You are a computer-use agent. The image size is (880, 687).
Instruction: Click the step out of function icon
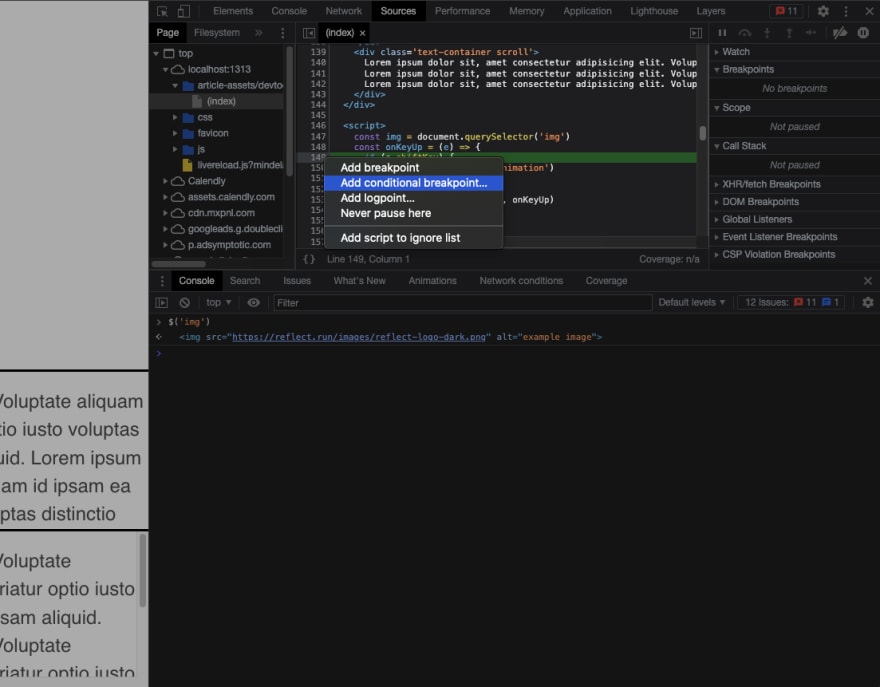(x=789, y=33)
